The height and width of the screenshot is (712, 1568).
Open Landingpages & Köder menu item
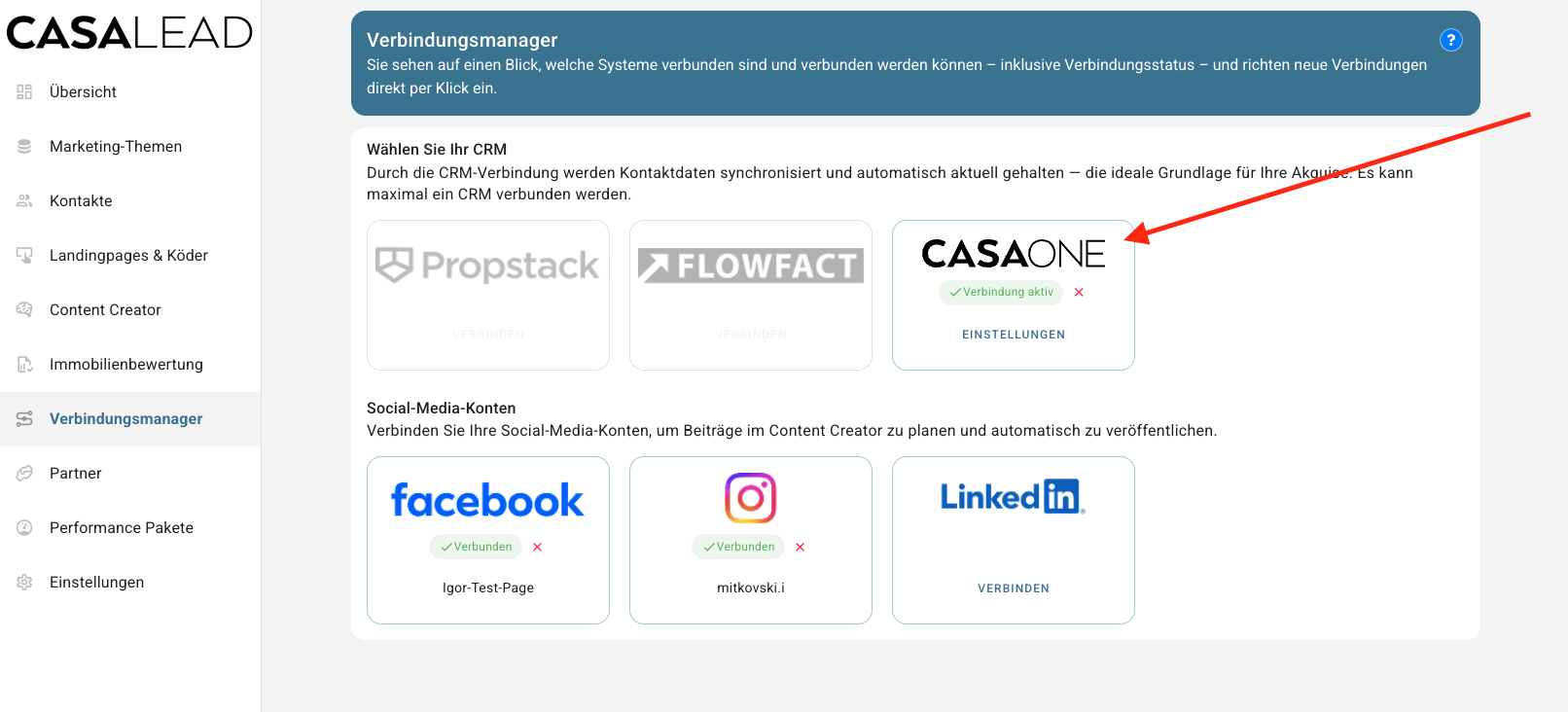pyautogui.click(x=128, y=255)
